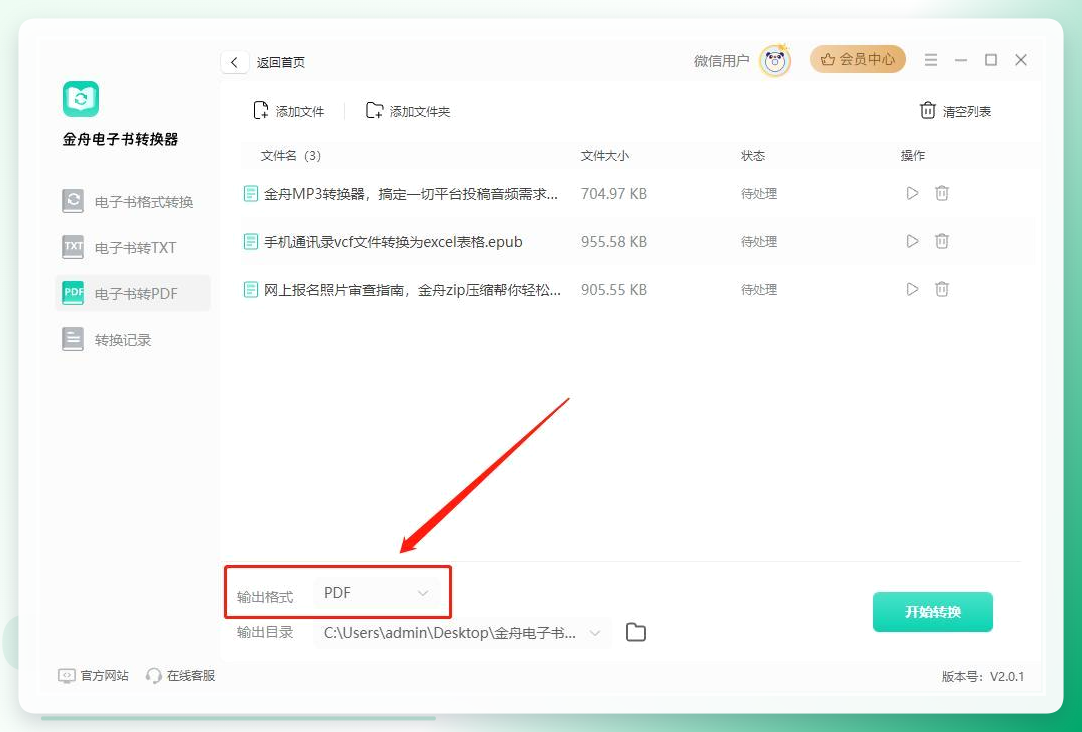Delete the 金舟MP3转换器 file row
Viewport: 1082px width, 732px height.
point(942,193)
